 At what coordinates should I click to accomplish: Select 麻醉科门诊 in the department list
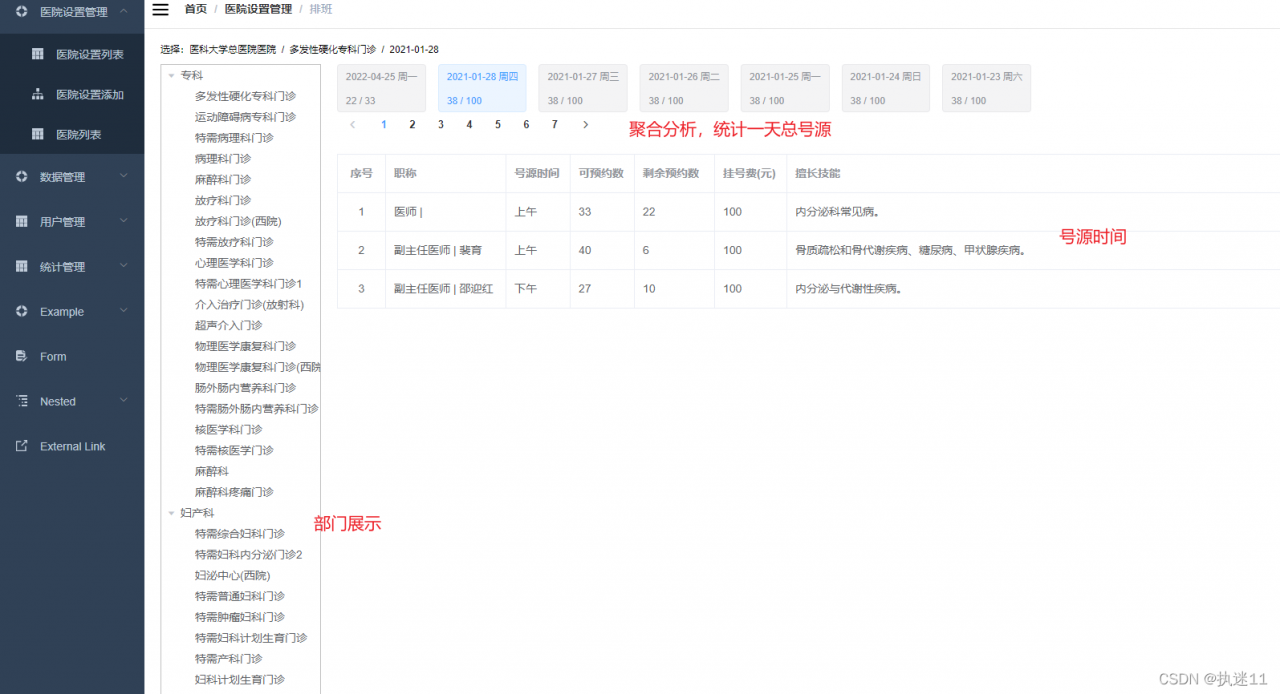click(222, 179)
